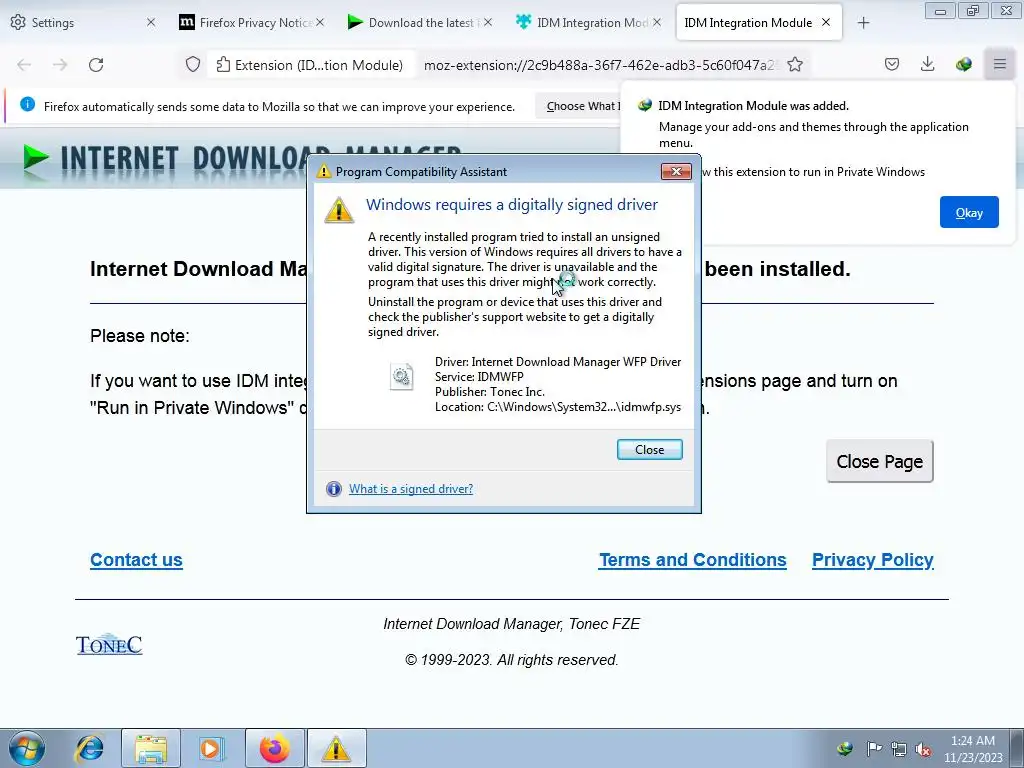Close the active IDM Integration Module tab
1024x768 pixels.
(826, 22)
